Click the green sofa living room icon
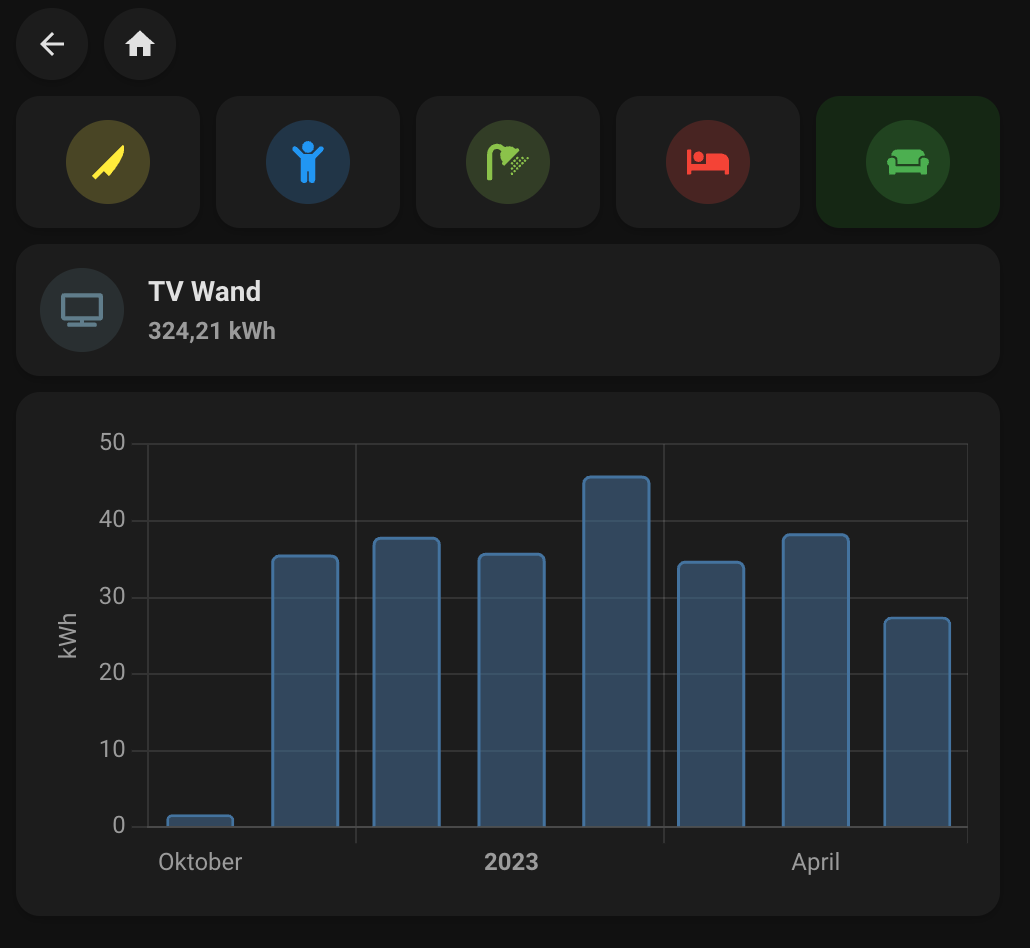The height and width of the screenshot is (948, 1030). pyautogui.click(x=908, y=162)
